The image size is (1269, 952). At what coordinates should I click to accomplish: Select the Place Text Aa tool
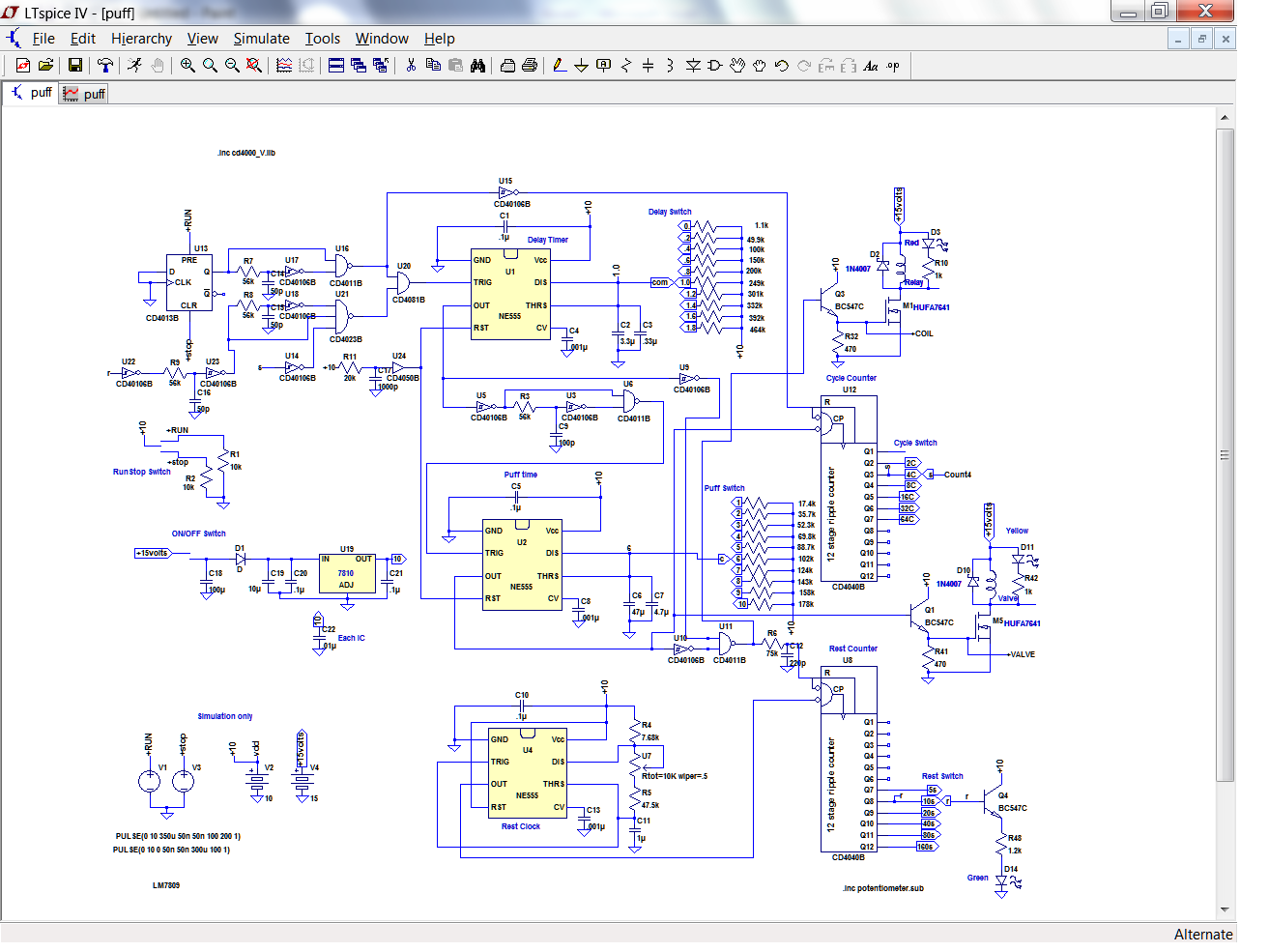click(x=871, y=66)
